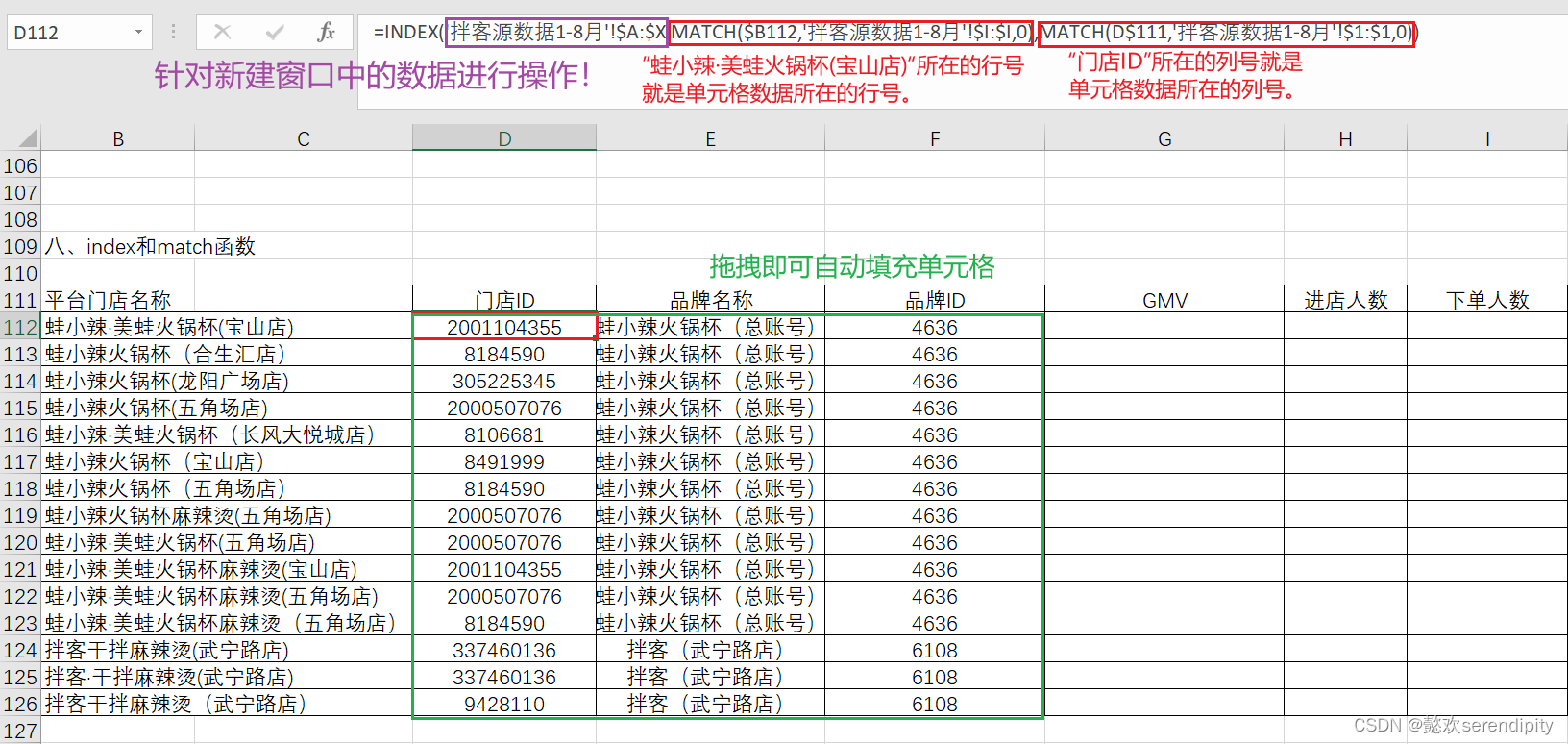Select store ID cell 2001104355 in row 112

[x=504, y=327]
